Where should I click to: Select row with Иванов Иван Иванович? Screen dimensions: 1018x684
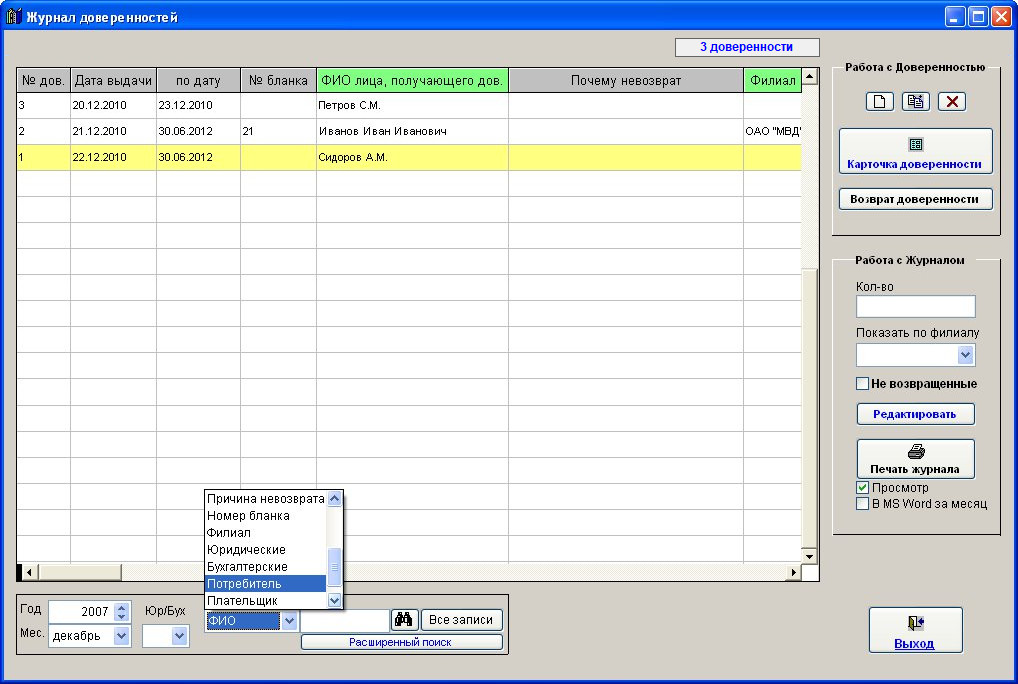[x=409, y=131]
